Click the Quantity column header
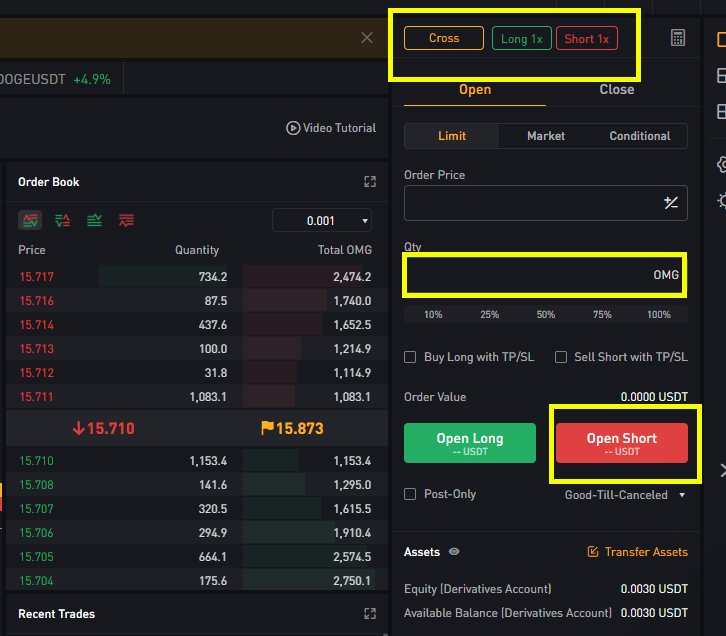Screen dimensions: 726x636 (x=197, y=250)
